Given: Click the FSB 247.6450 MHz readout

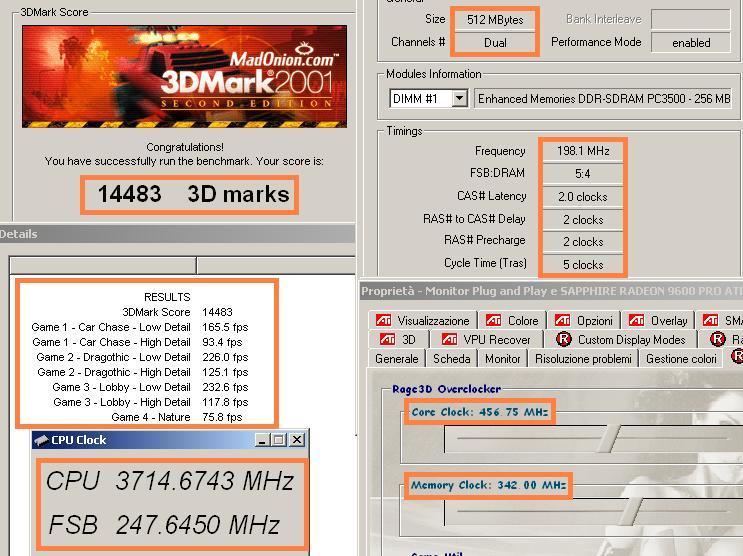Looking at the screenshot, I should coord(164,525).
